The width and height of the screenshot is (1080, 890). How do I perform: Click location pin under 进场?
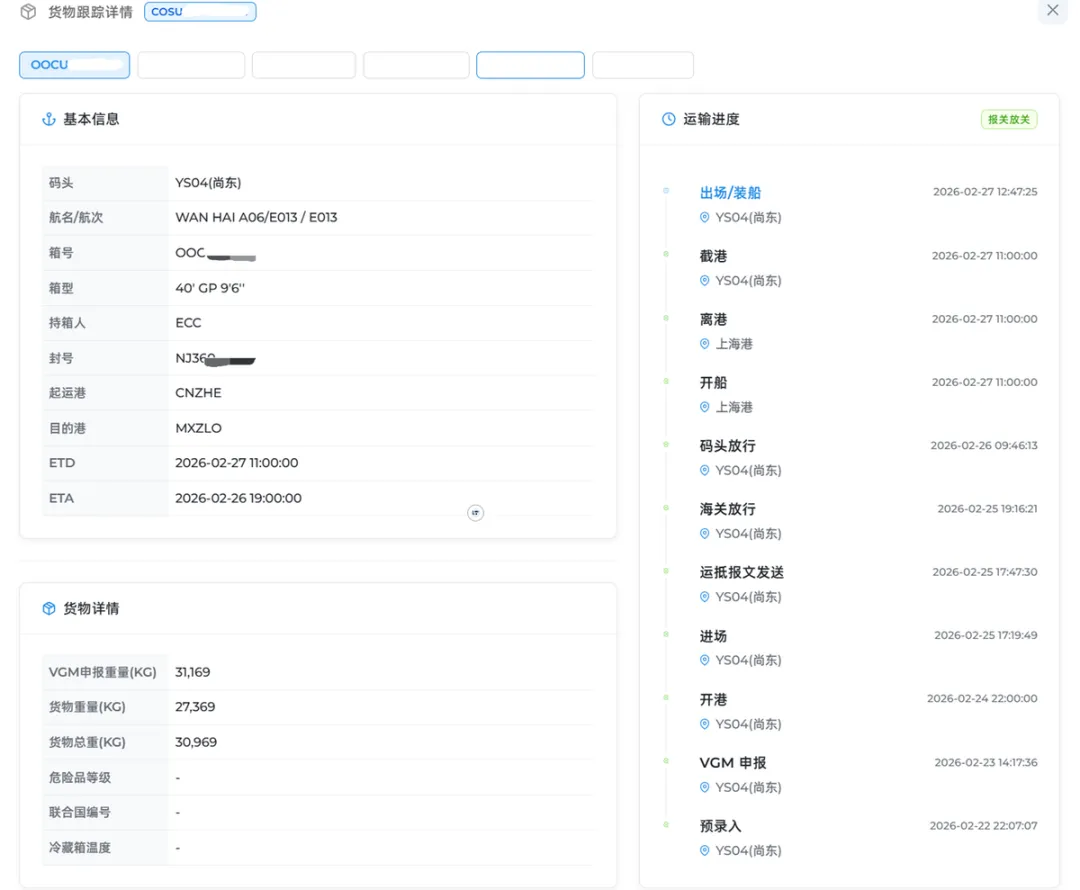(705, 661)
